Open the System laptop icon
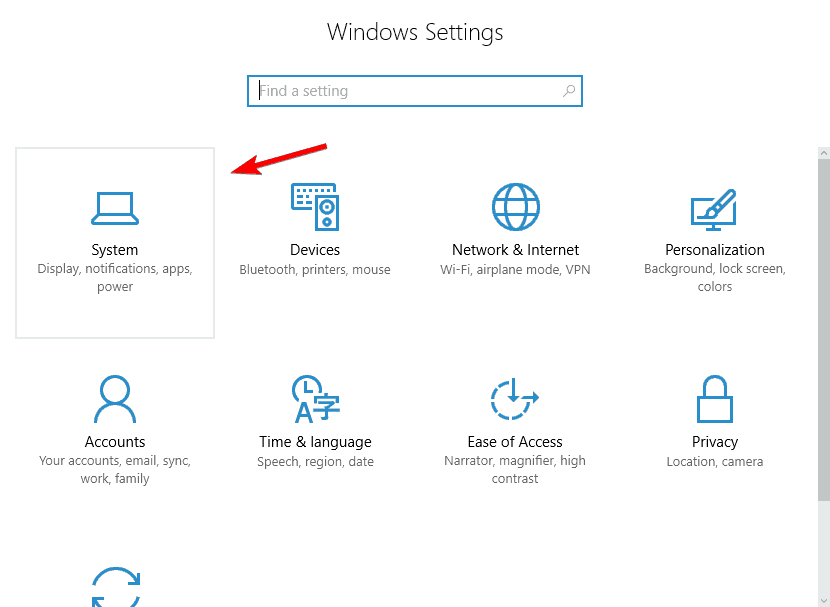830x607 pixels. pyautogui.click(x=115, y=209)
